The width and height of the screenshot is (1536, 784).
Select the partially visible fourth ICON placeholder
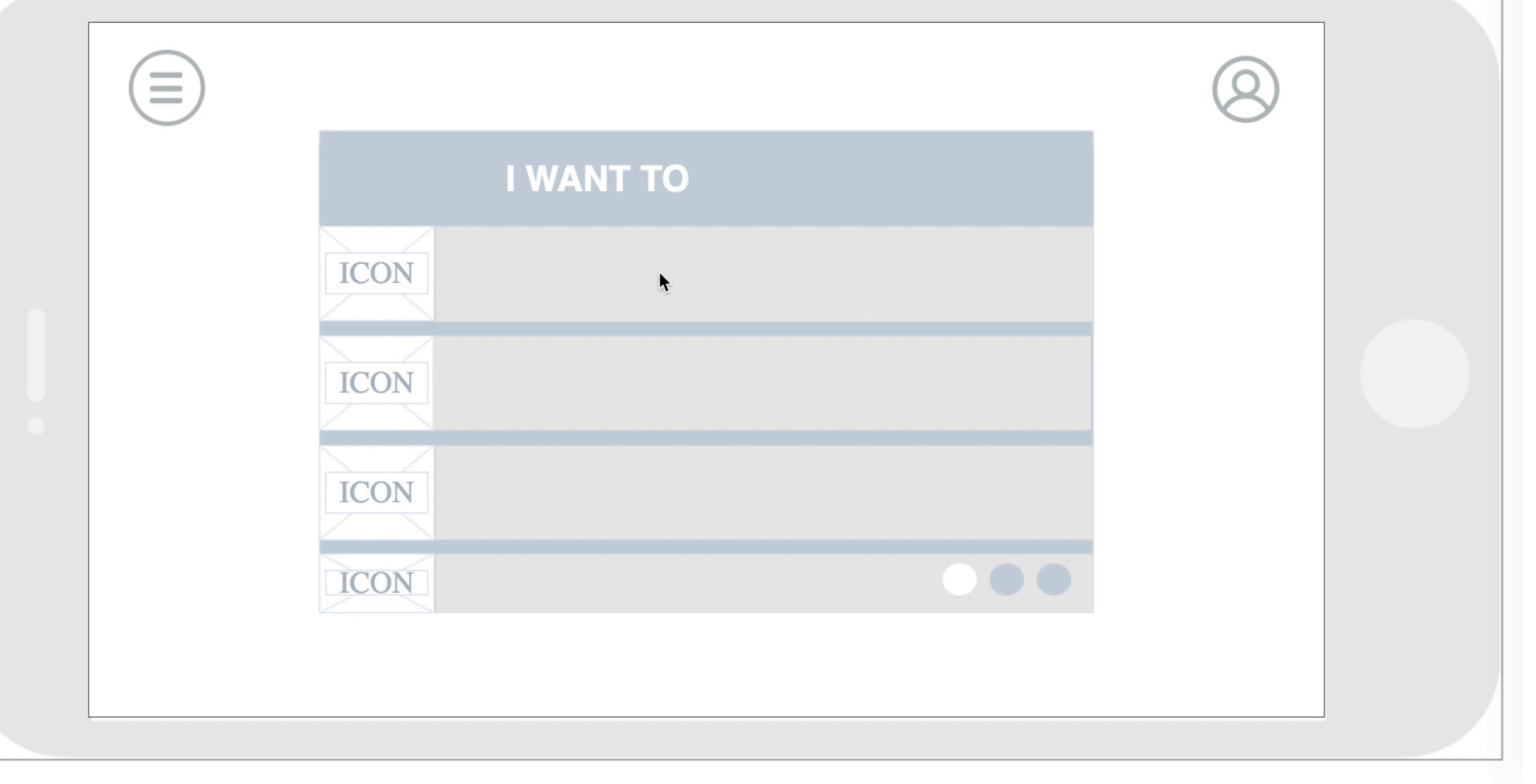point(377,582)
